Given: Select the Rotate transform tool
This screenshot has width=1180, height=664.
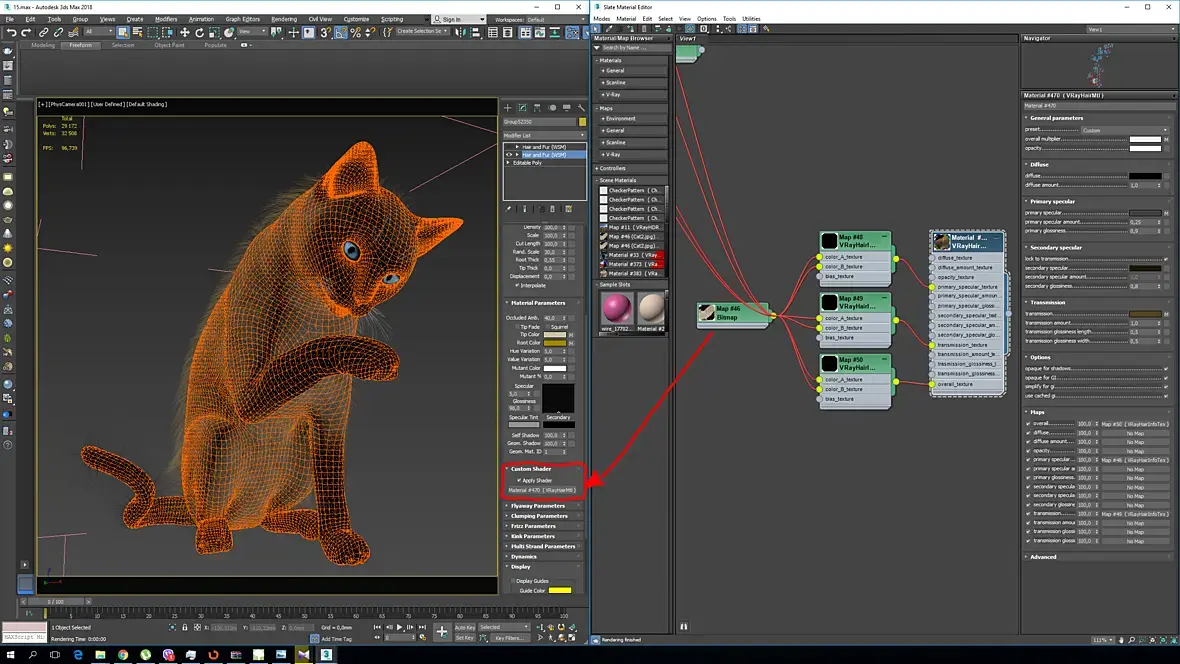Looking at the screenshot, I should [199, 32].
